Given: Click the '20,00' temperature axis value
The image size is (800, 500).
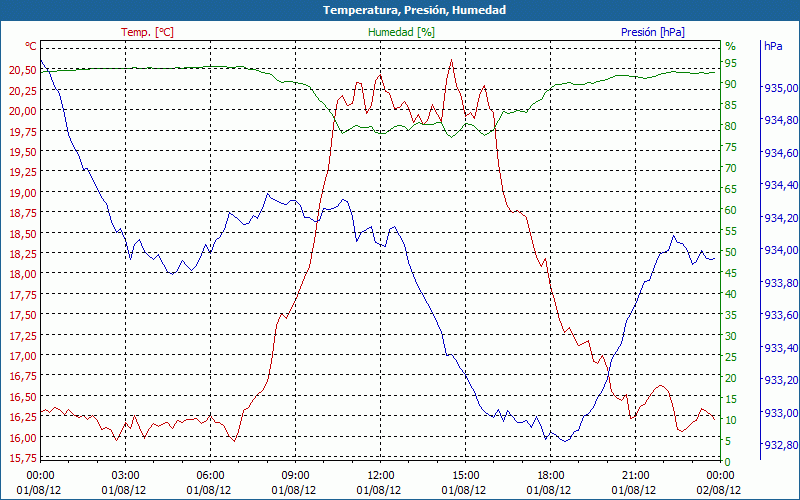Looking at the screenshot, I should click(22, 111).
